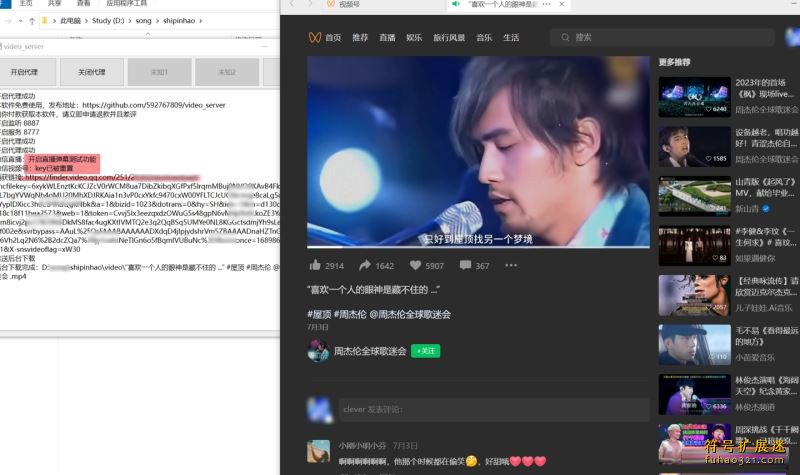Click the video progress bar under the player
This screenshot has width=800, height=475.
click(x=478, y=247)
